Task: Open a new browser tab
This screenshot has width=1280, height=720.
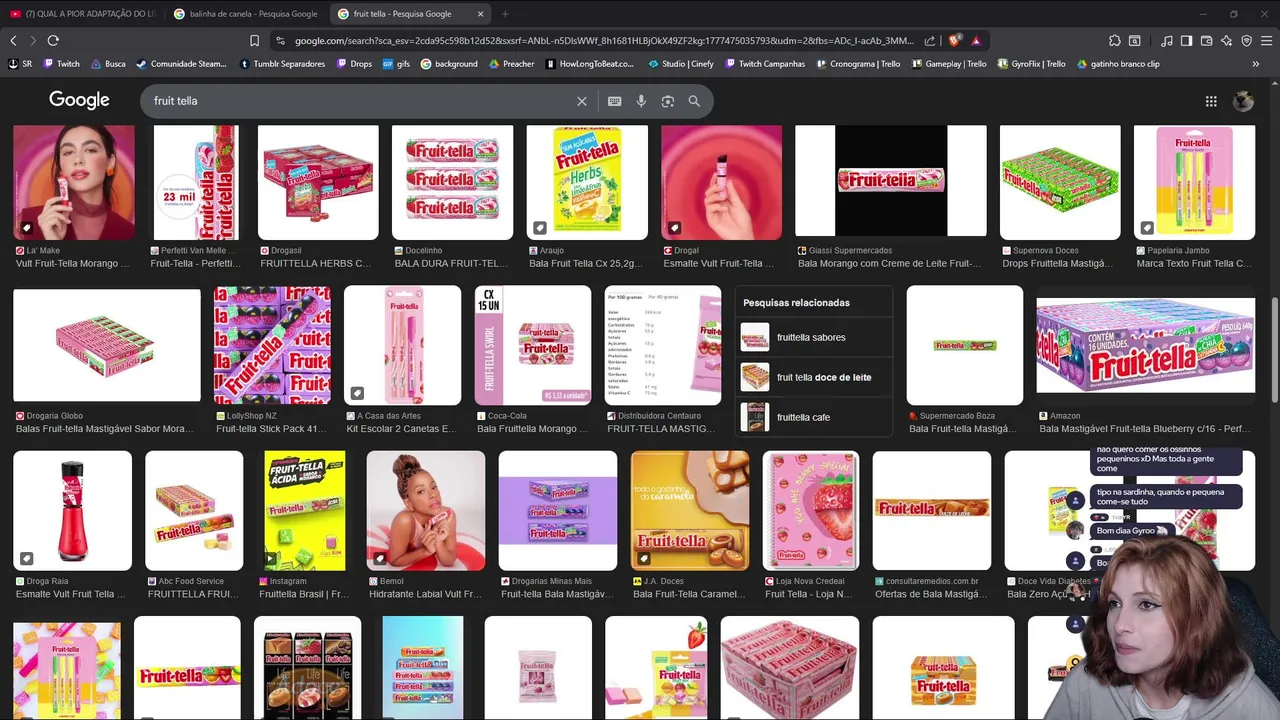Action: pos(505,14)
